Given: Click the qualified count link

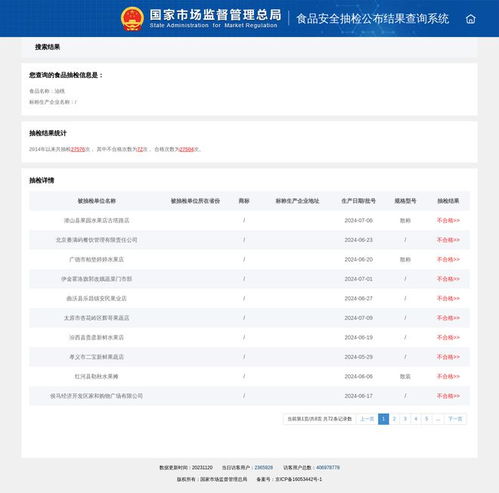Looking at the screenshot, I should pos(186,149).
